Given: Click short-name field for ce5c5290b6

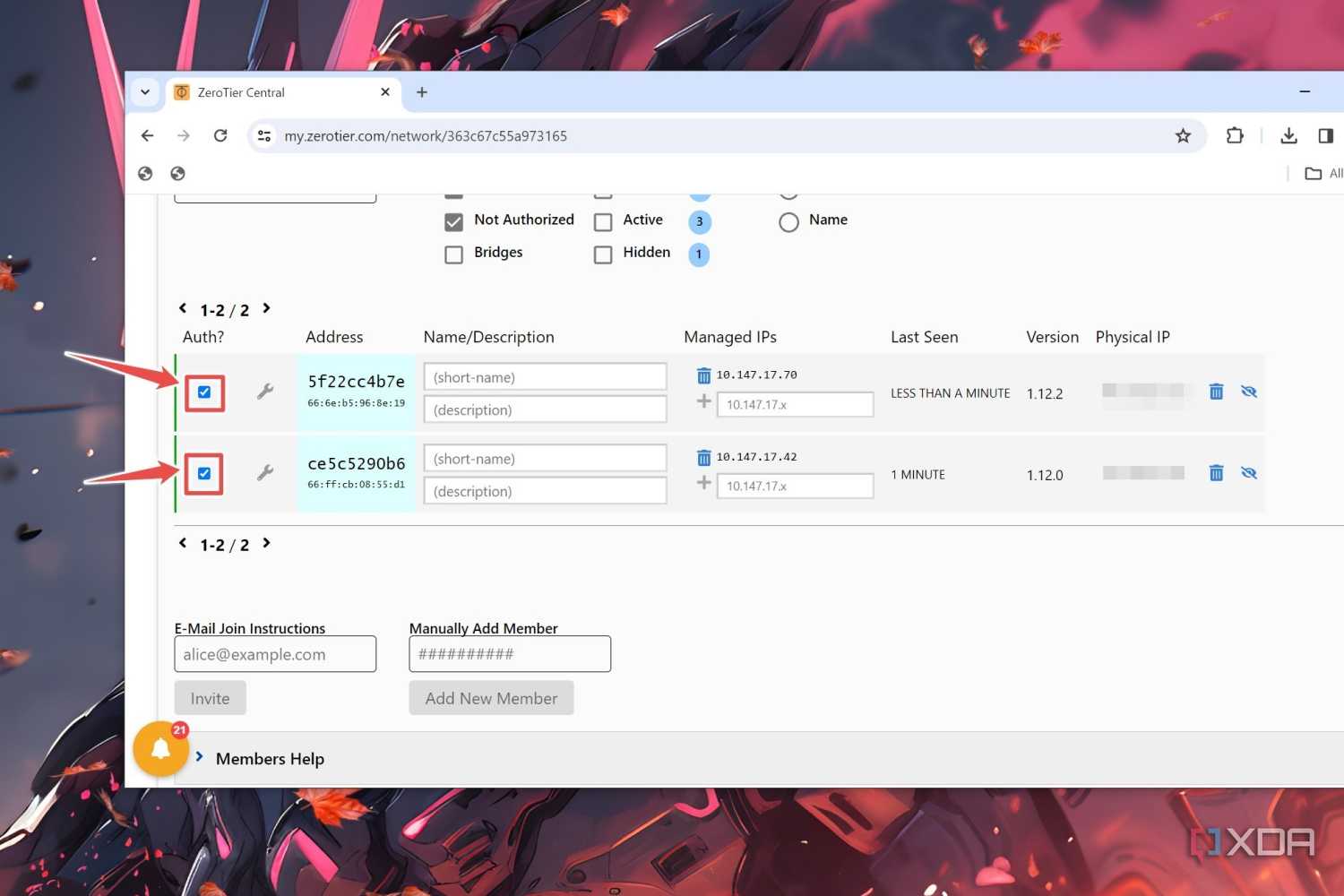Looking at the screenshot, I should pyautogui.click(x=545, y=459).
